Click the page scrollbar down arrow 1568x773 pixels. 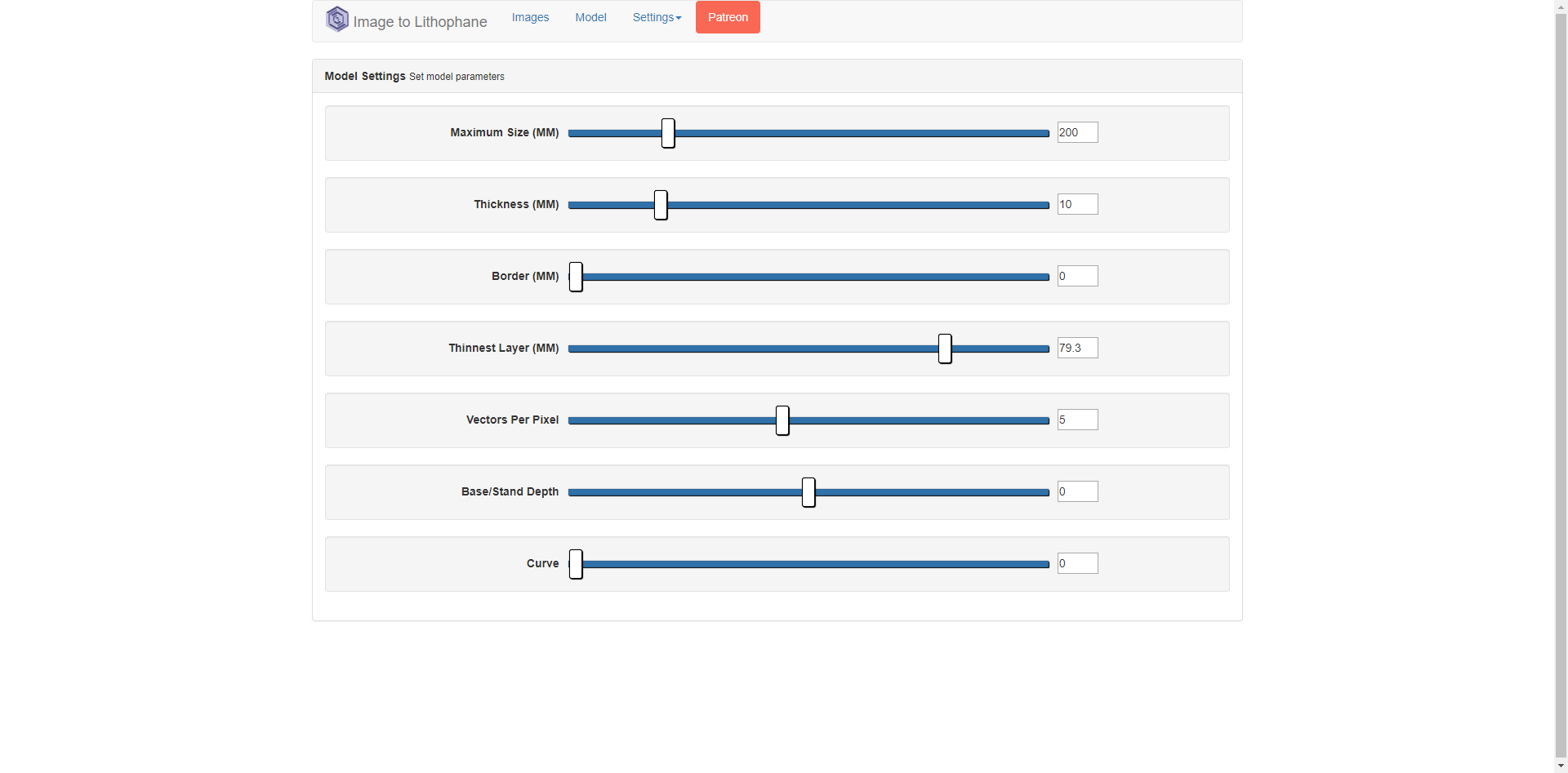click(1561, 766)
